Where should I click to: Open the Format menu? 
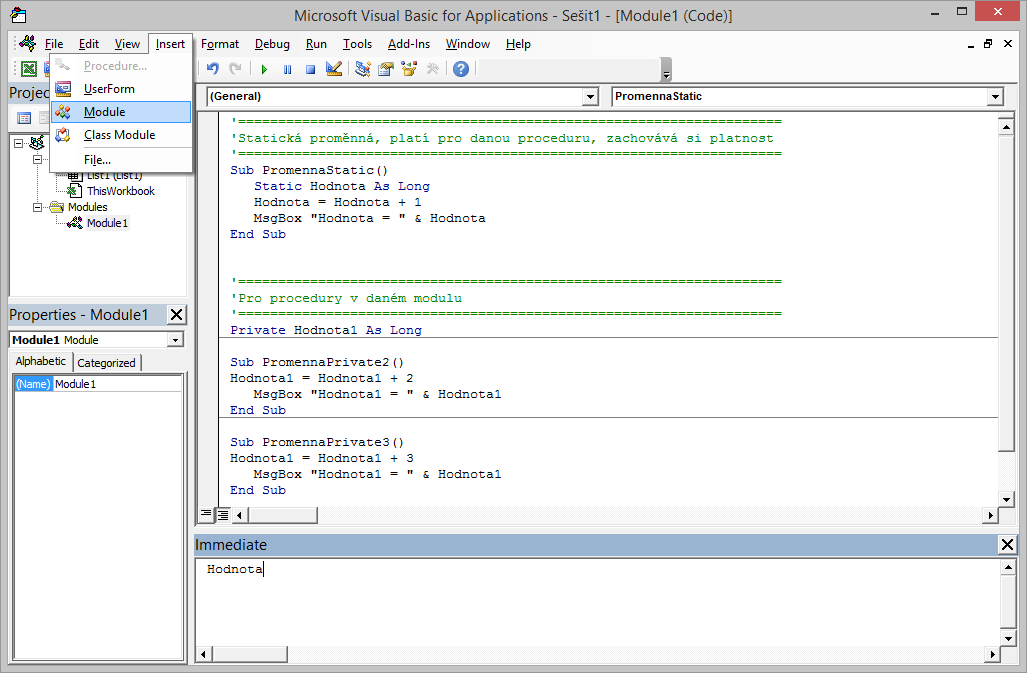coord(219,44)
